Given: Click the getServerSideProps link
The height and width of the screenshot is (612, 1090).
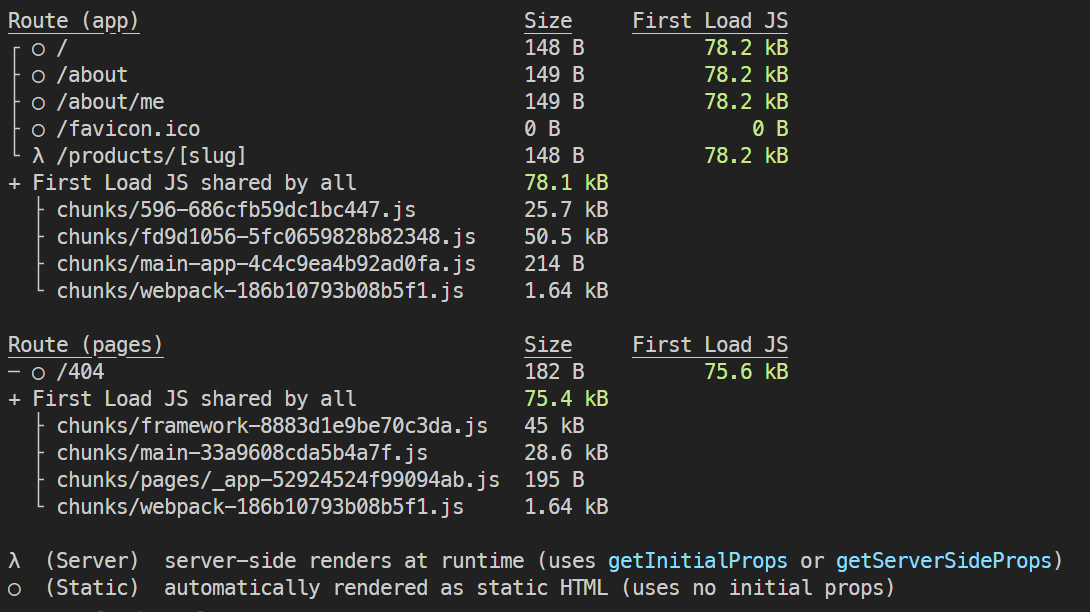Looking at the screenshot, I should pyautogui.click(x=943, y=561).
